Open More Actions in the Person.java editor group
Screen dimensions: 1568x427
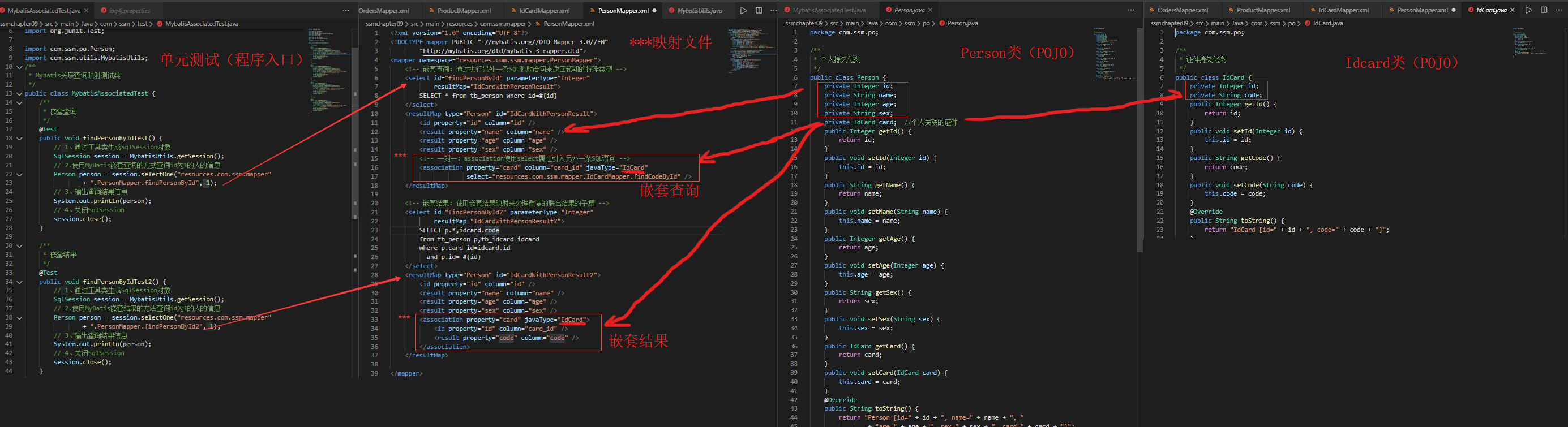click(1130, 10)
